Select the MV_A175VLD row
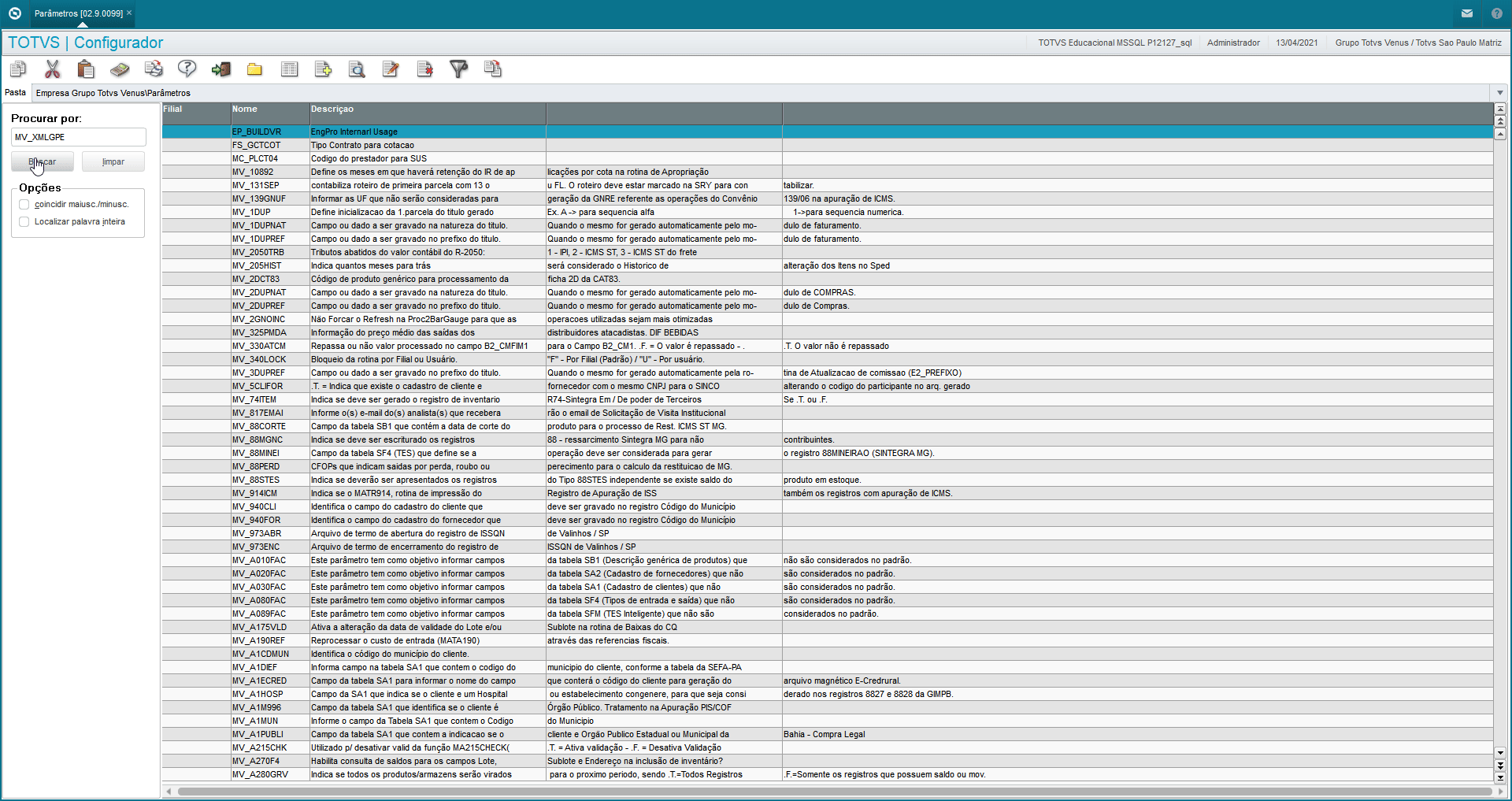The width and height of the screenshot is (1512, 801). [x=828, y=628]
